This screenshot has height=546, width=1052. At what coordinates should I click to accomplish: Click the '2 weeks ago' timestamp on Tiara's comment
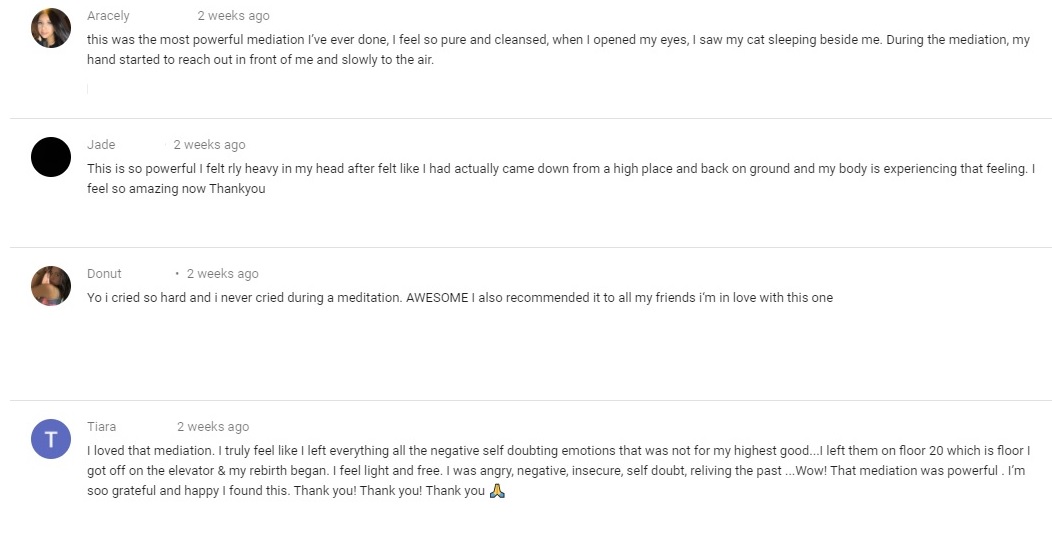click(x=213, y=427)
